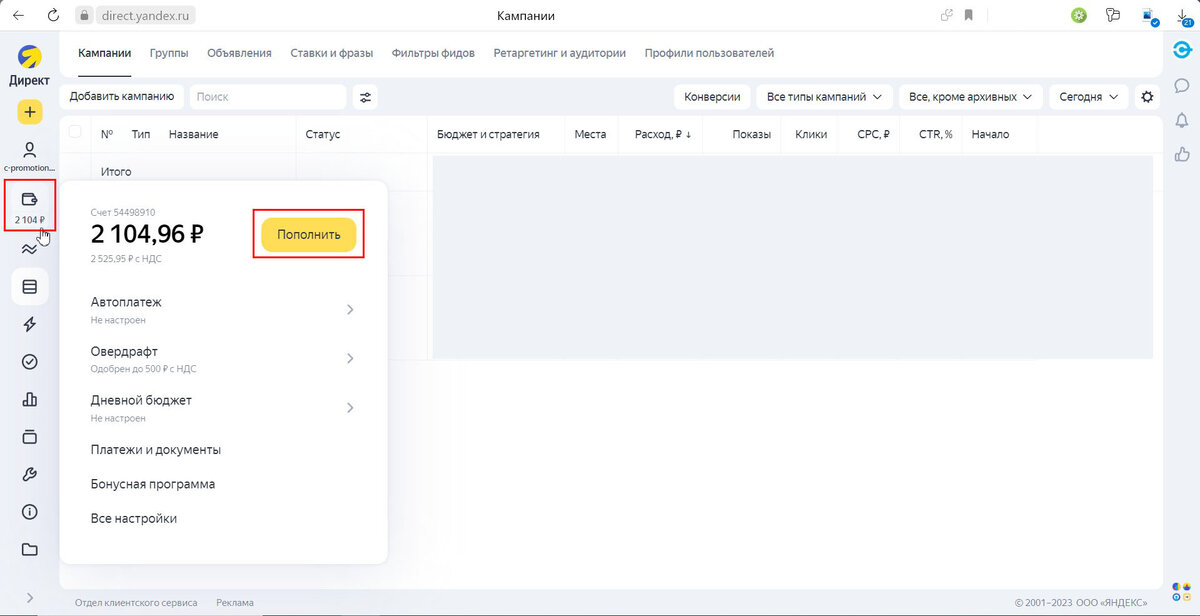Viewport: 1200px width, 616px height.
Task: Open the bar chart statistics icon
Action: 29,399
